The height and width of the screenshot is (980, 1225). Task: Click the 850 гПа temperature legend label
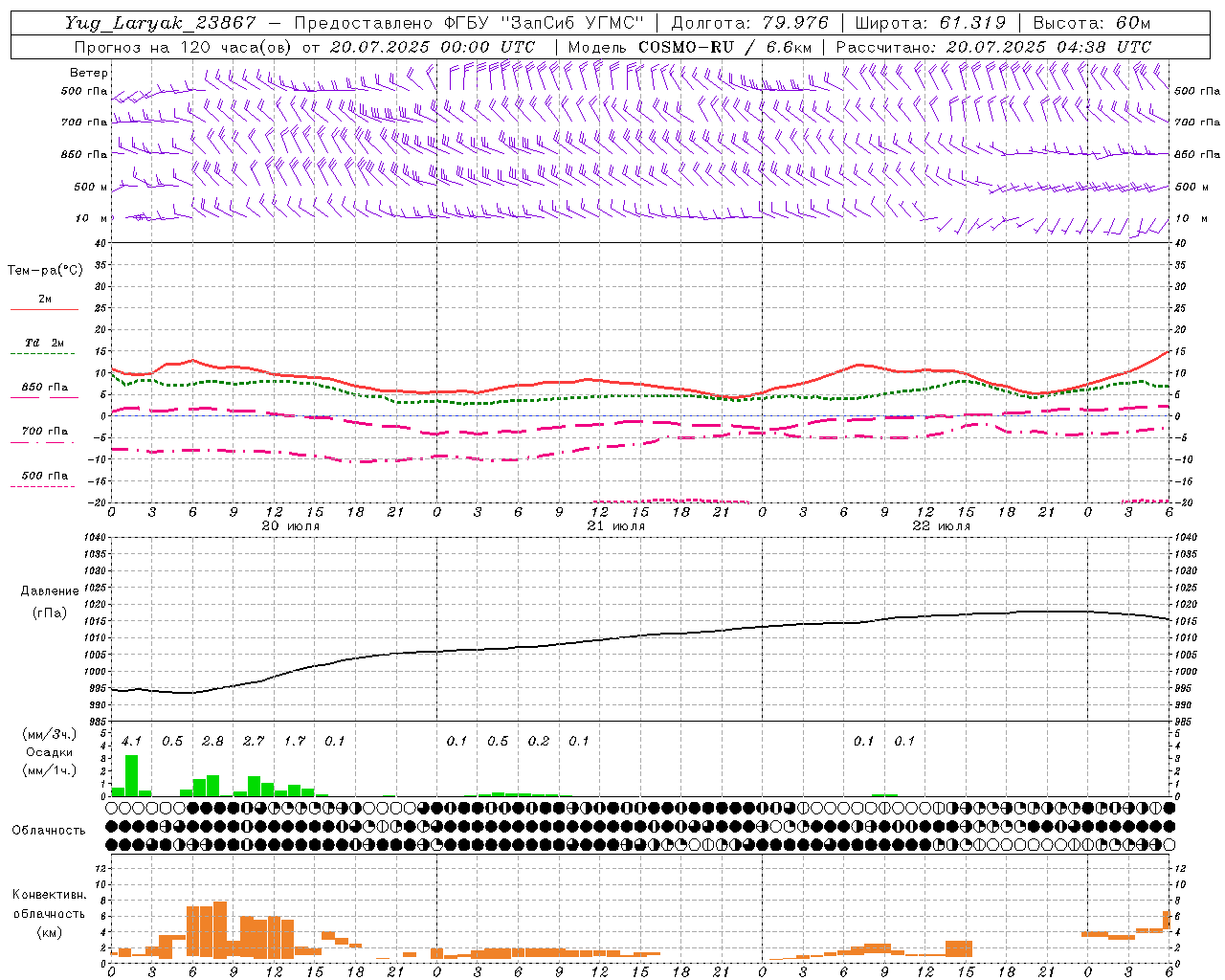click(44, 388)
